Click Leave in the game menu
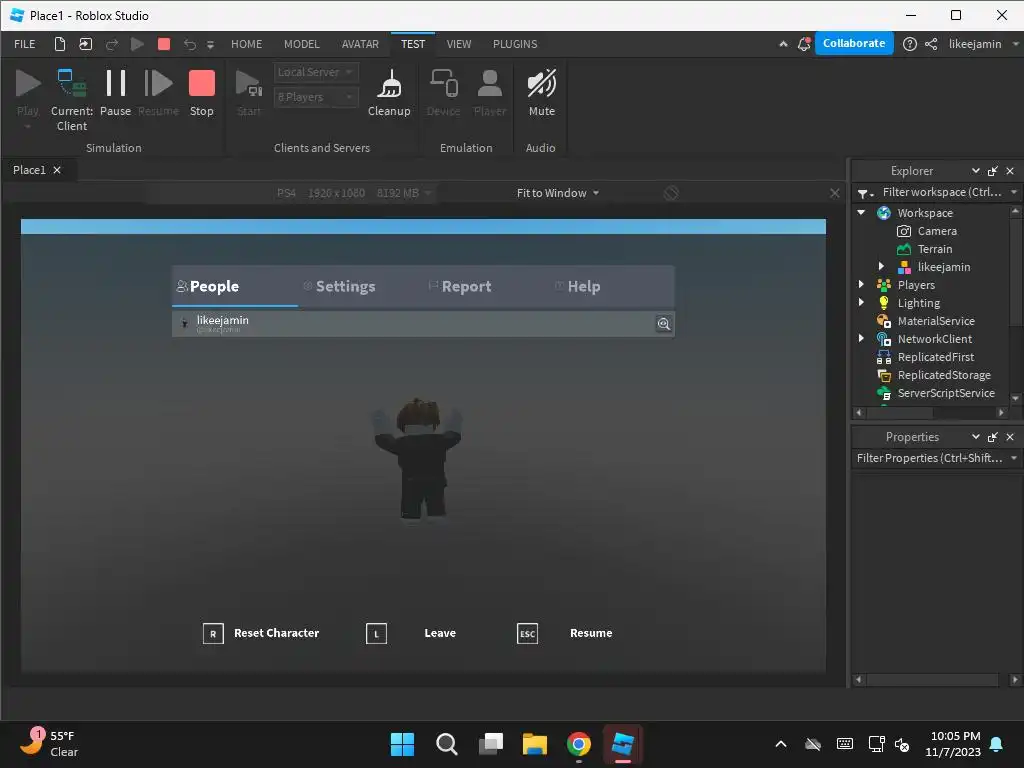This screenshot has height=768, width=1024. click(411, 633)
